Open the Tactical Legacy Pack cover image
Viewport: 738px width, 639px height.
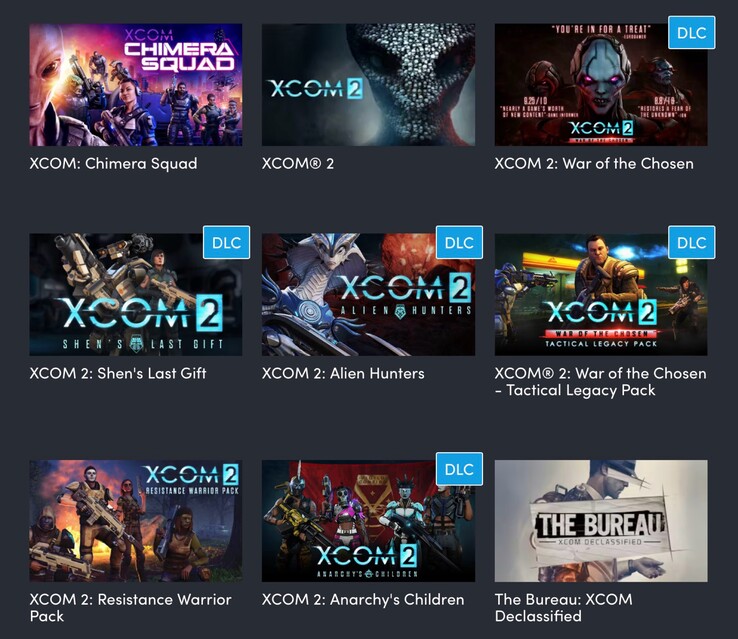[601, 295]
